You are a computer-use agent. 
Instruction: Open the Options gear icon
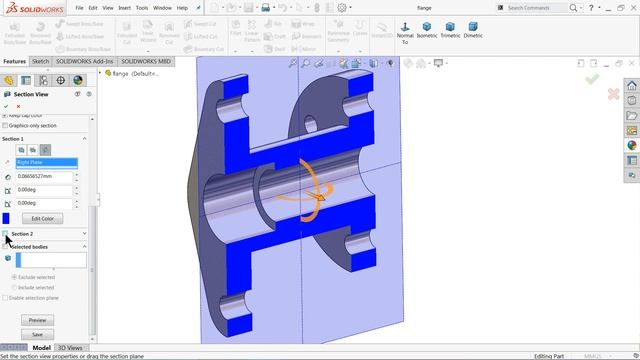click(x=342, y=8)
